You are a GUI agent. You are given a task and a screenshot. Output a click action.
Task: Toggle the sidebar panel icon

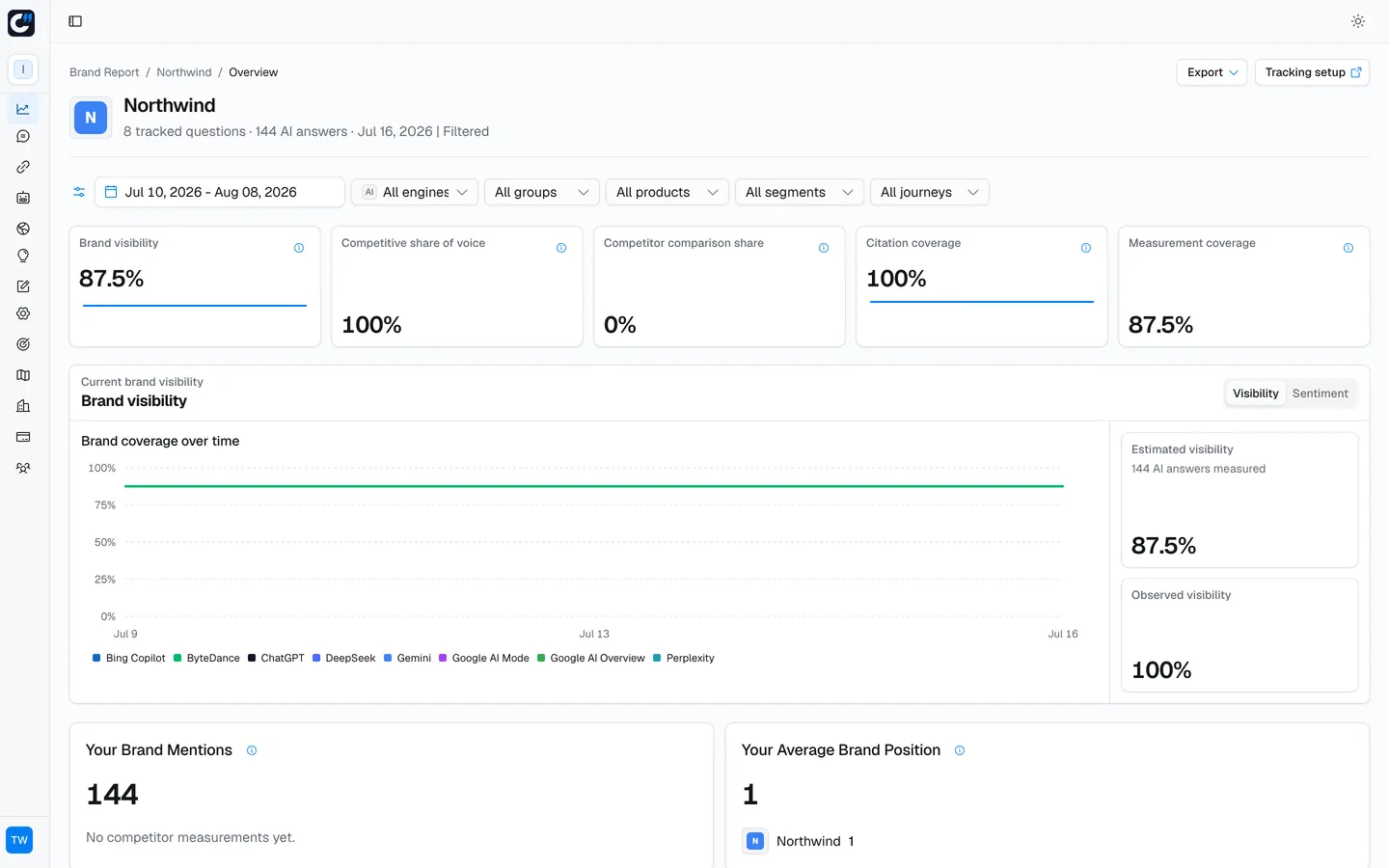point(75,21)
